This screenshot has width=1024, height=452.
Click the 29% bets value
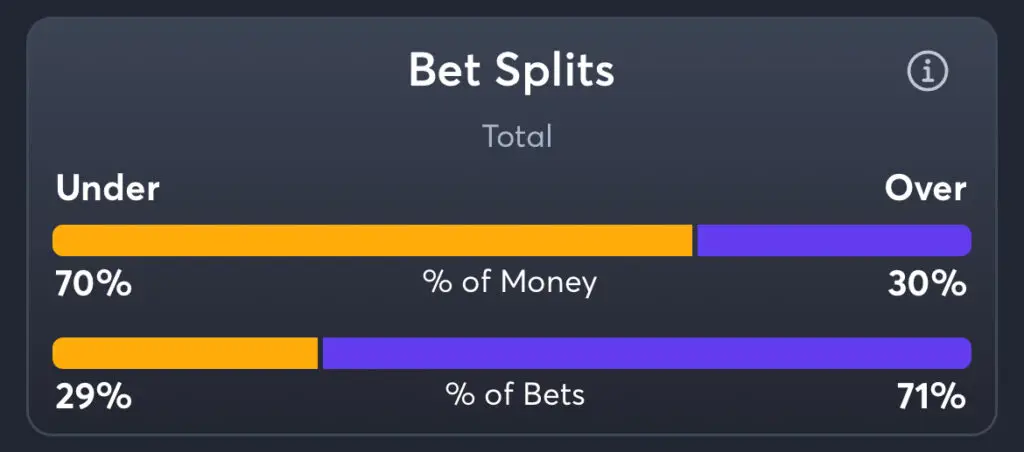(x=93, y=397)
